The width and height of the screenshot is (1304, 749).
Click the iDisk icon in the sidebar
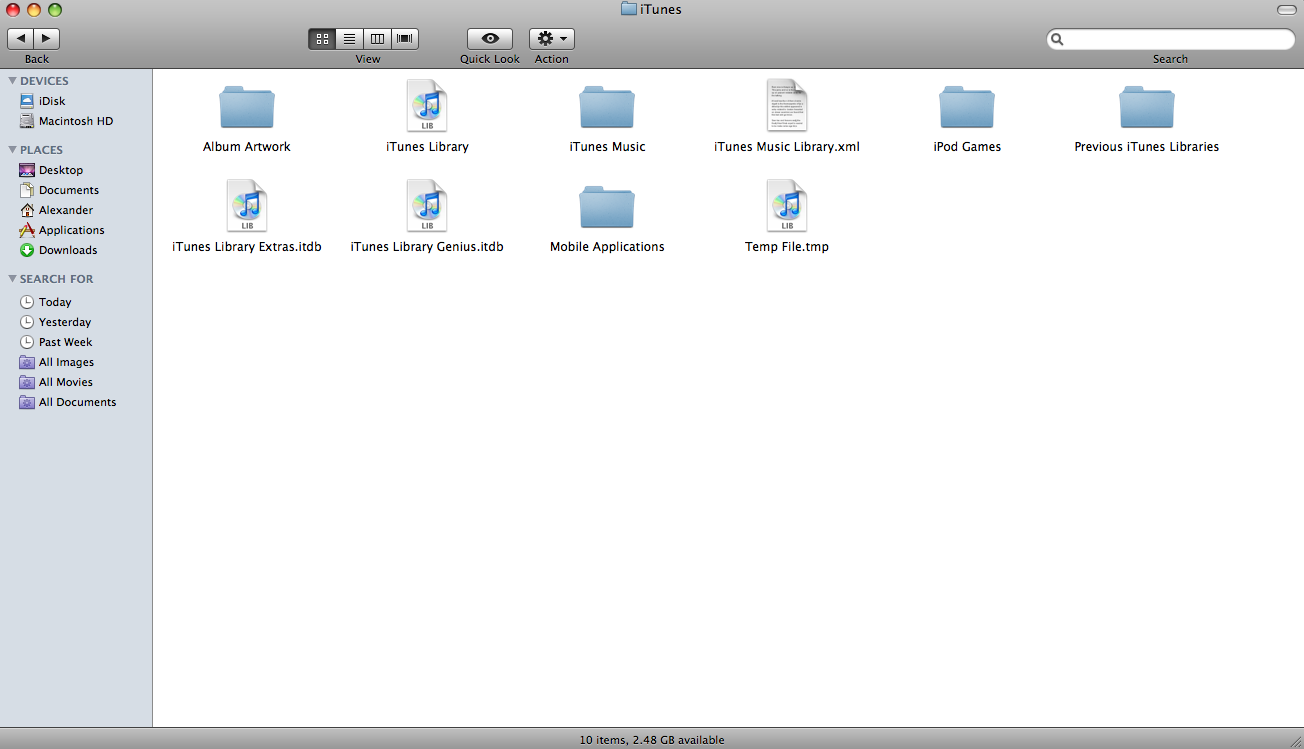[27, 101]
